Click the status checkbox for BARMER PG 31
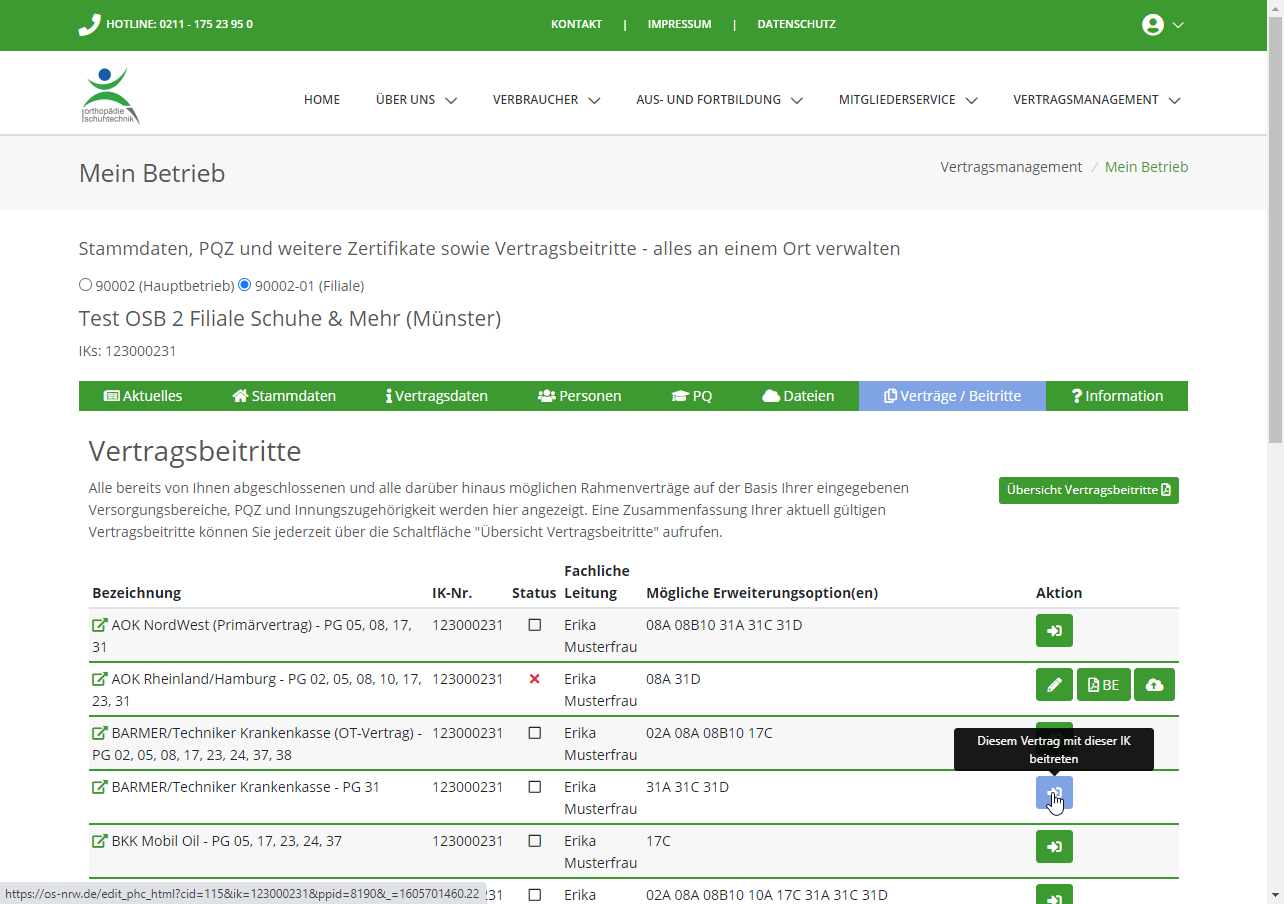This screenshot has width=1284, height=904. (x=534, y=787)
